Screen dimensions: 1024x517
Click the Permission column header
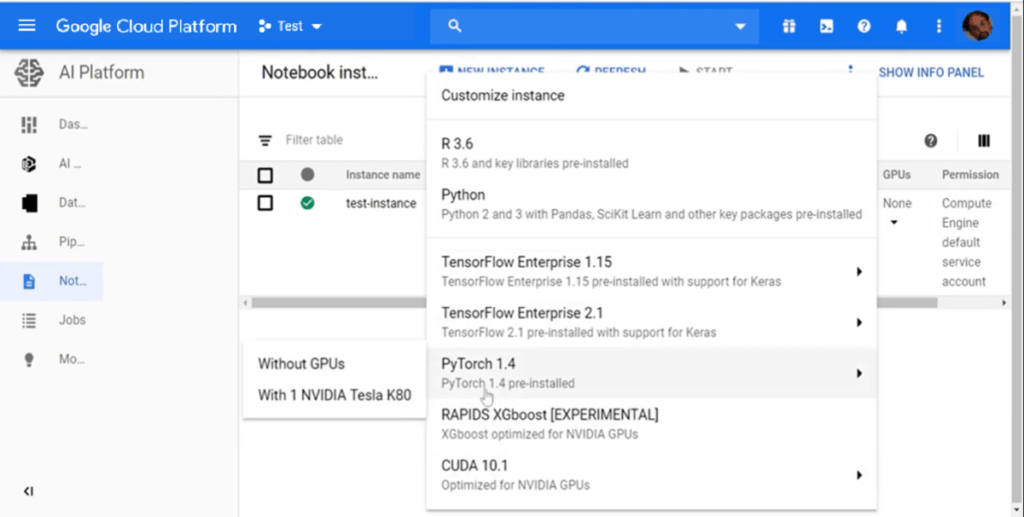[970, 175]
